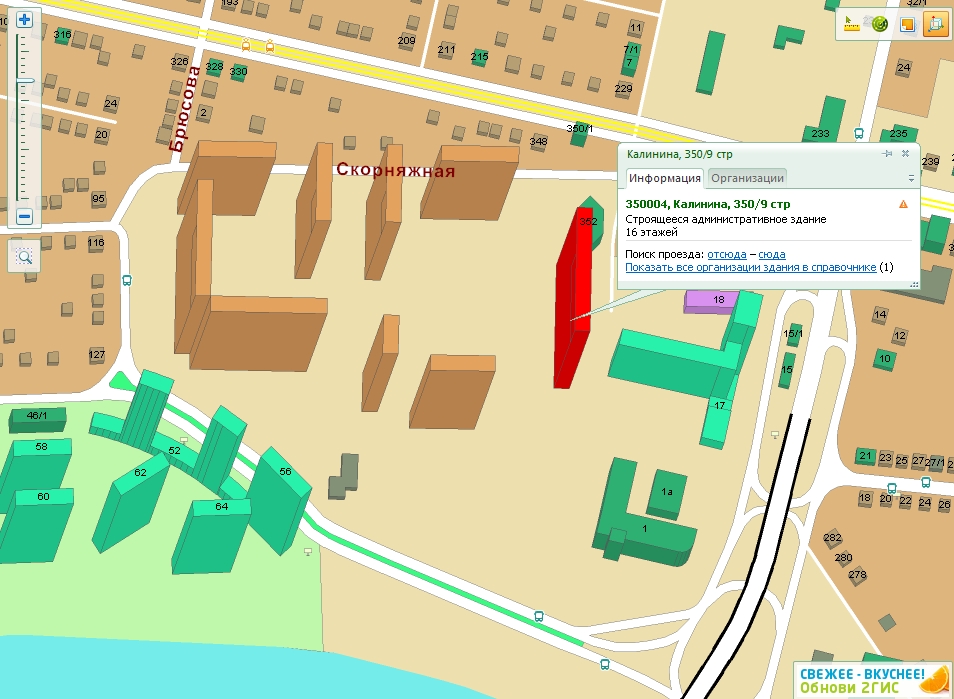Click the zoom in plus button
The image size is (954, 699).
click(x=25, y=19)
